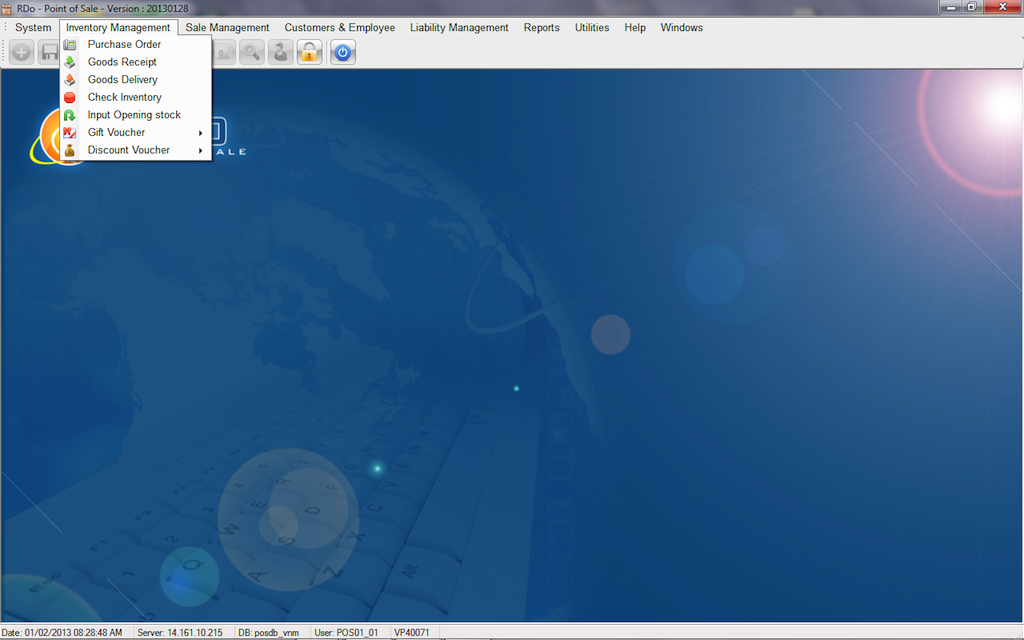Click the red Check Inventory icon

point(70,97)
